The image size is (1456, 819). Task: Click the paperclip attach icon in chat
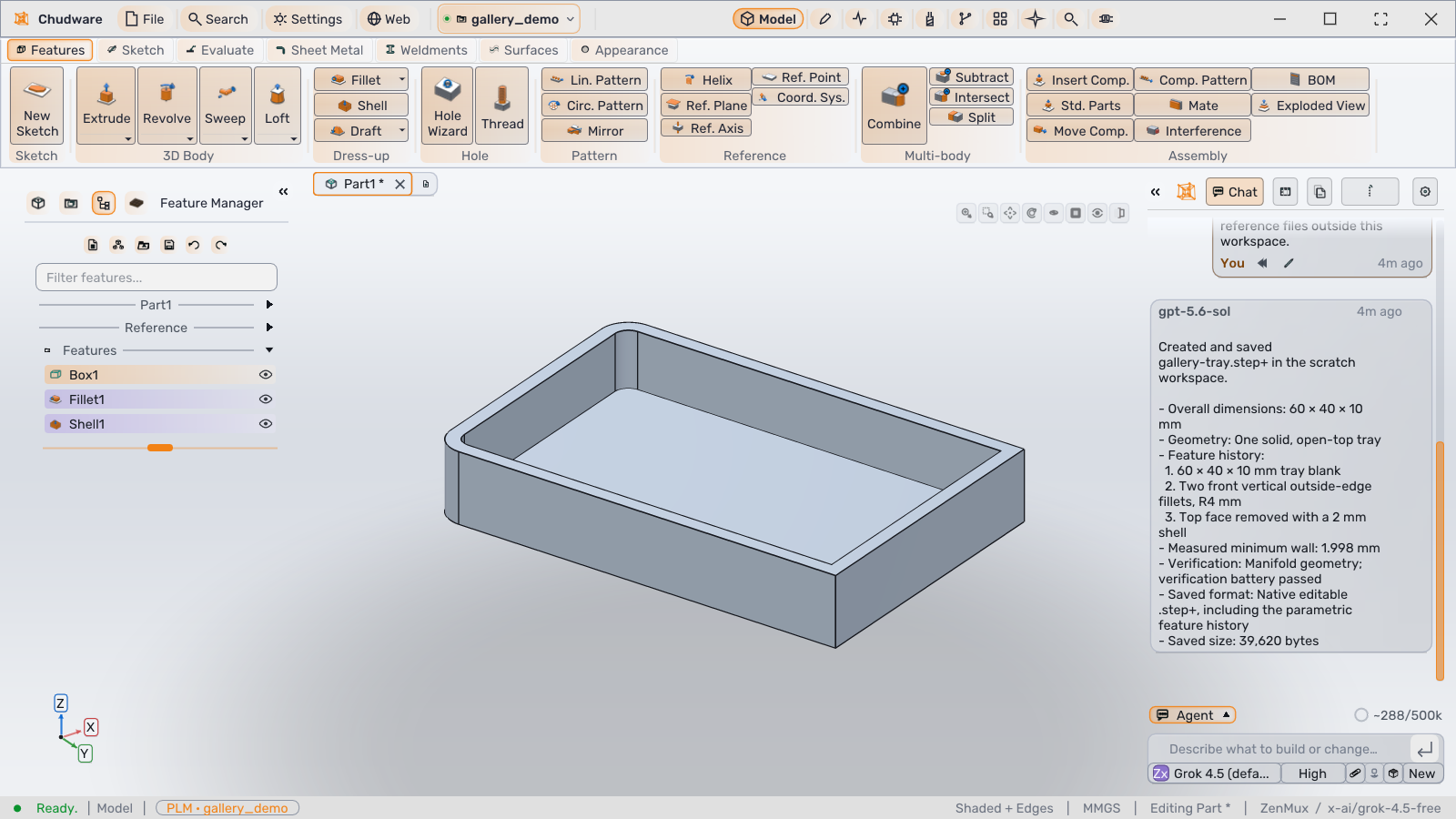1355,773
